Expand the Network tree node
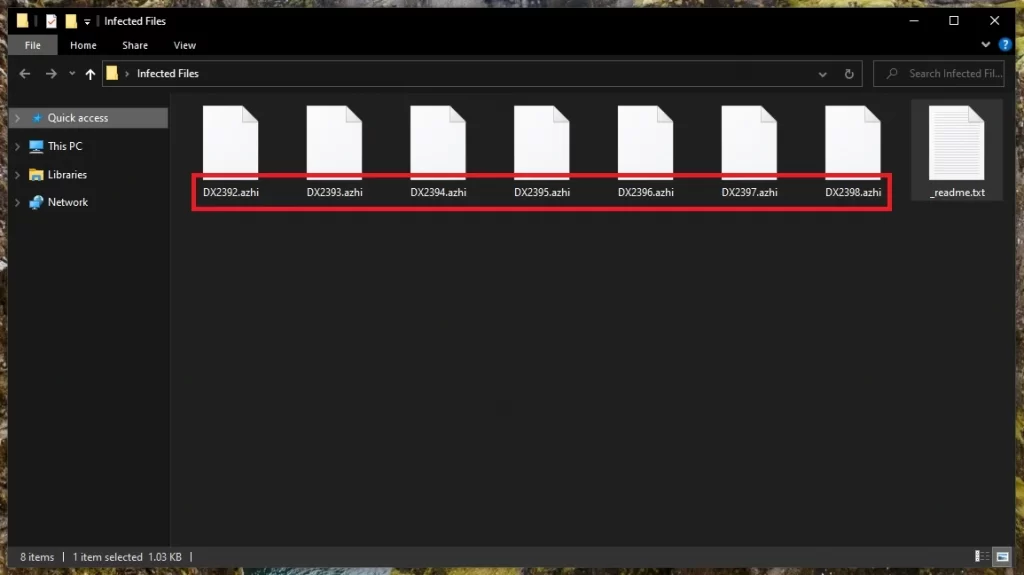The height and width of the screenshot is (575, 1024). pos(18,203)
